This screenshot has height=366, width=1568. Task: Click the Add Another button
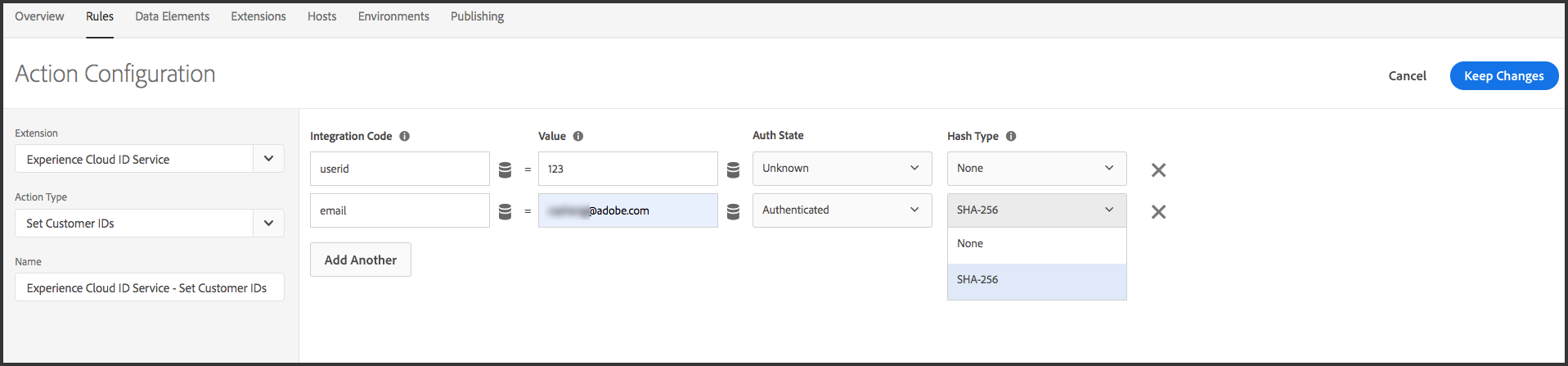click(x=360, y=260)
